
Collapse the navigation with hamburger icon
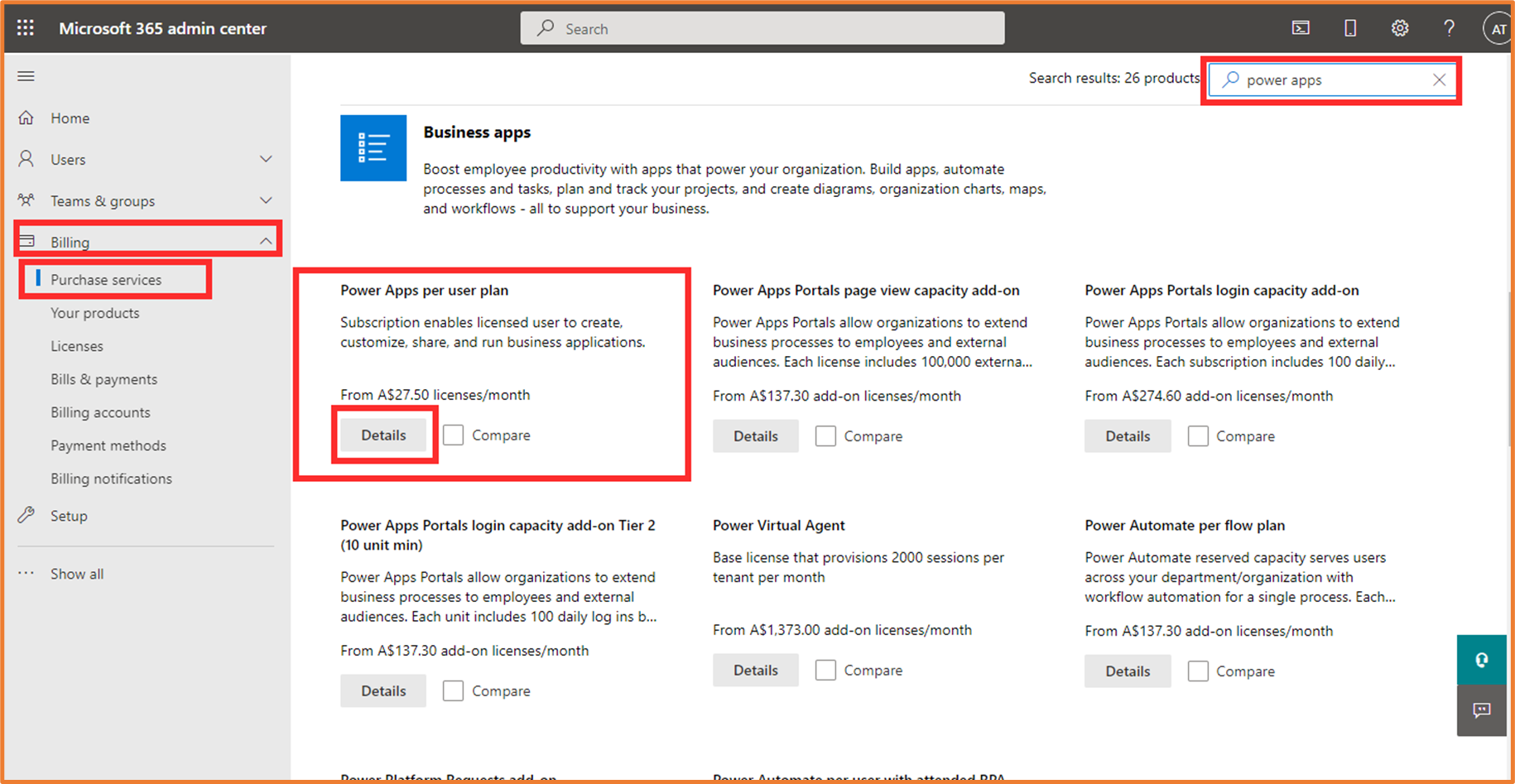pyautogui.click(x=26, y=76)
